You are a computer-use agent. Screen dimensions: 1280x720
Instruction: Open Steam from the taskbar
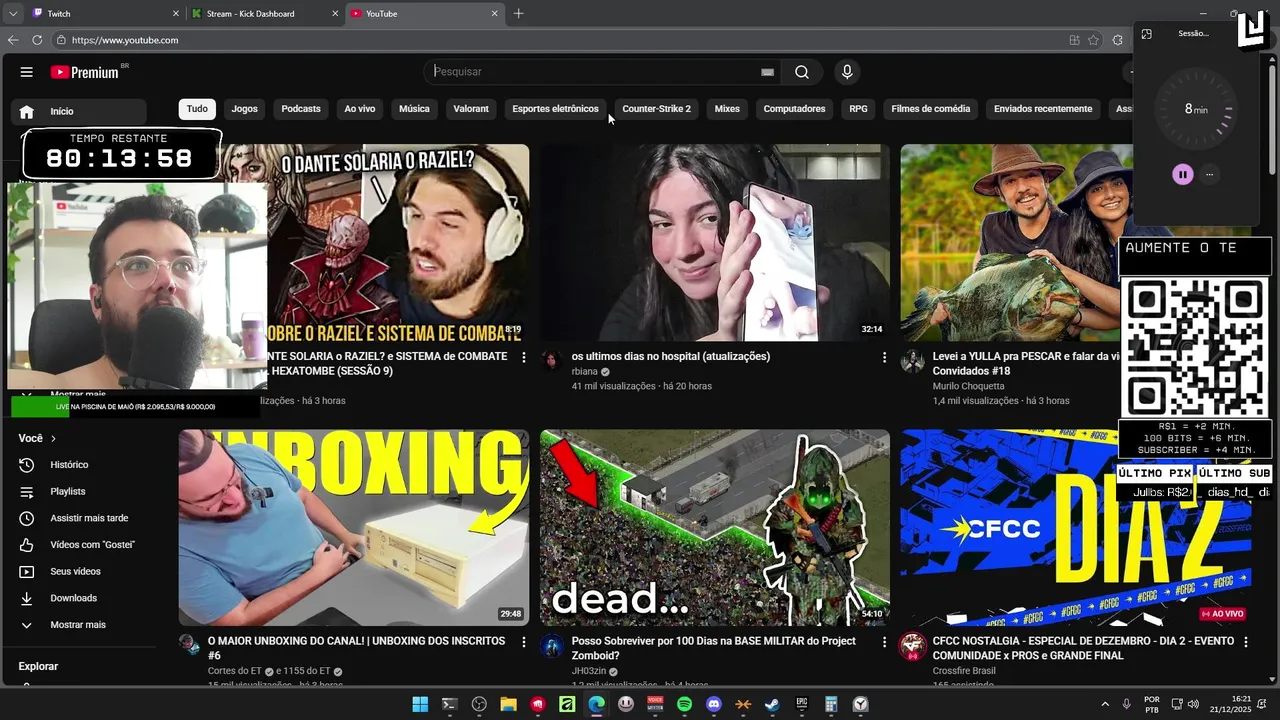[772, 704]
